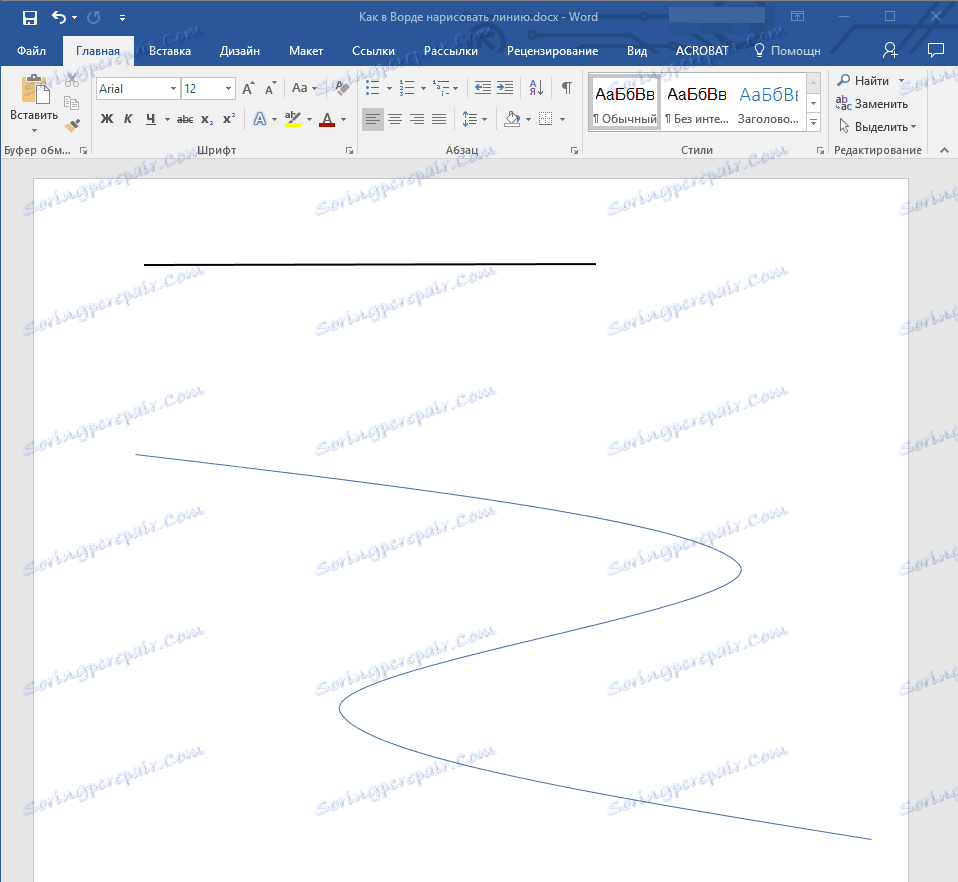
Task: Open the Ссылки tab
Action: pyautogui.click(x=373, y=51)
